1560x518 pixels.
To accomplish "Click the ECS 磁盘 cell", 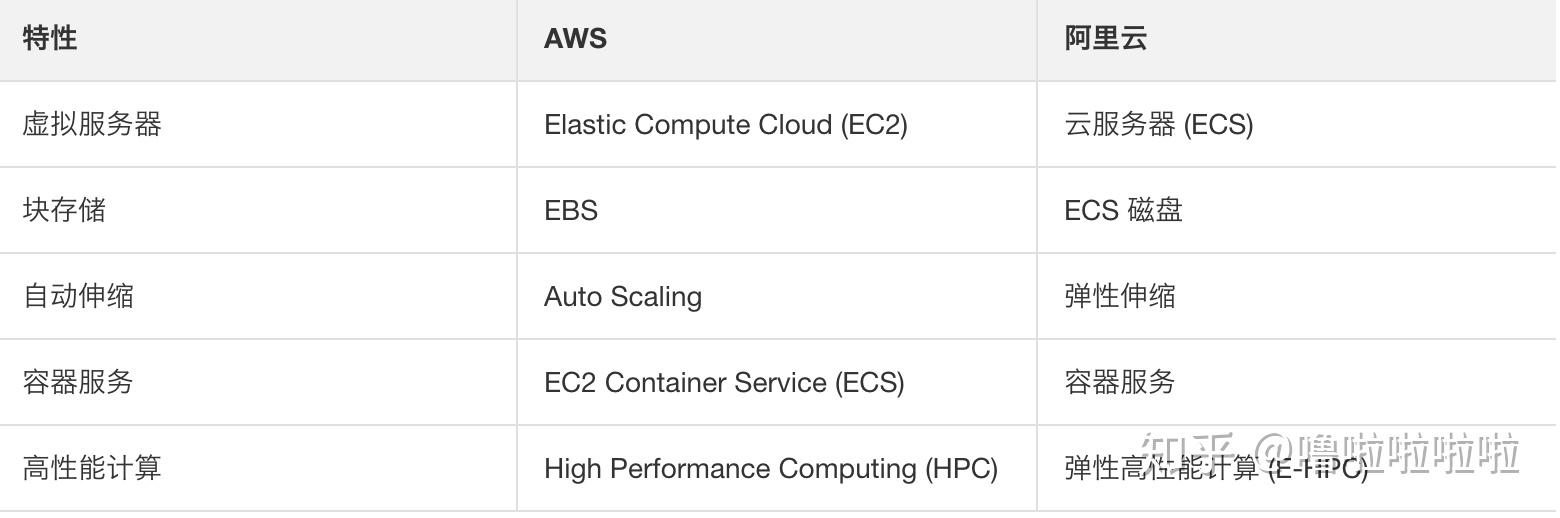I will point(1123,210).
